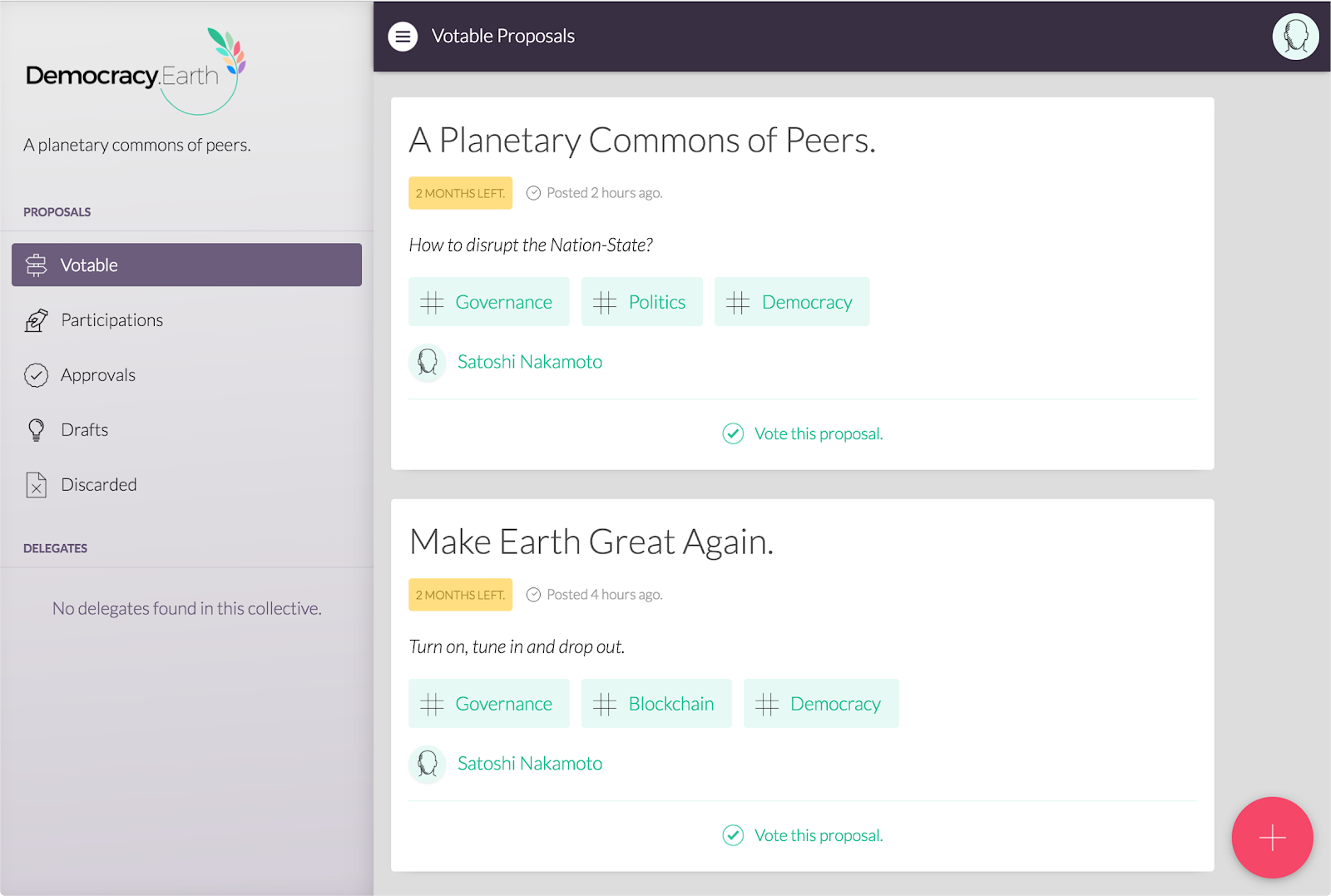Click the red plus new proposal button

tap(1272, 838)
